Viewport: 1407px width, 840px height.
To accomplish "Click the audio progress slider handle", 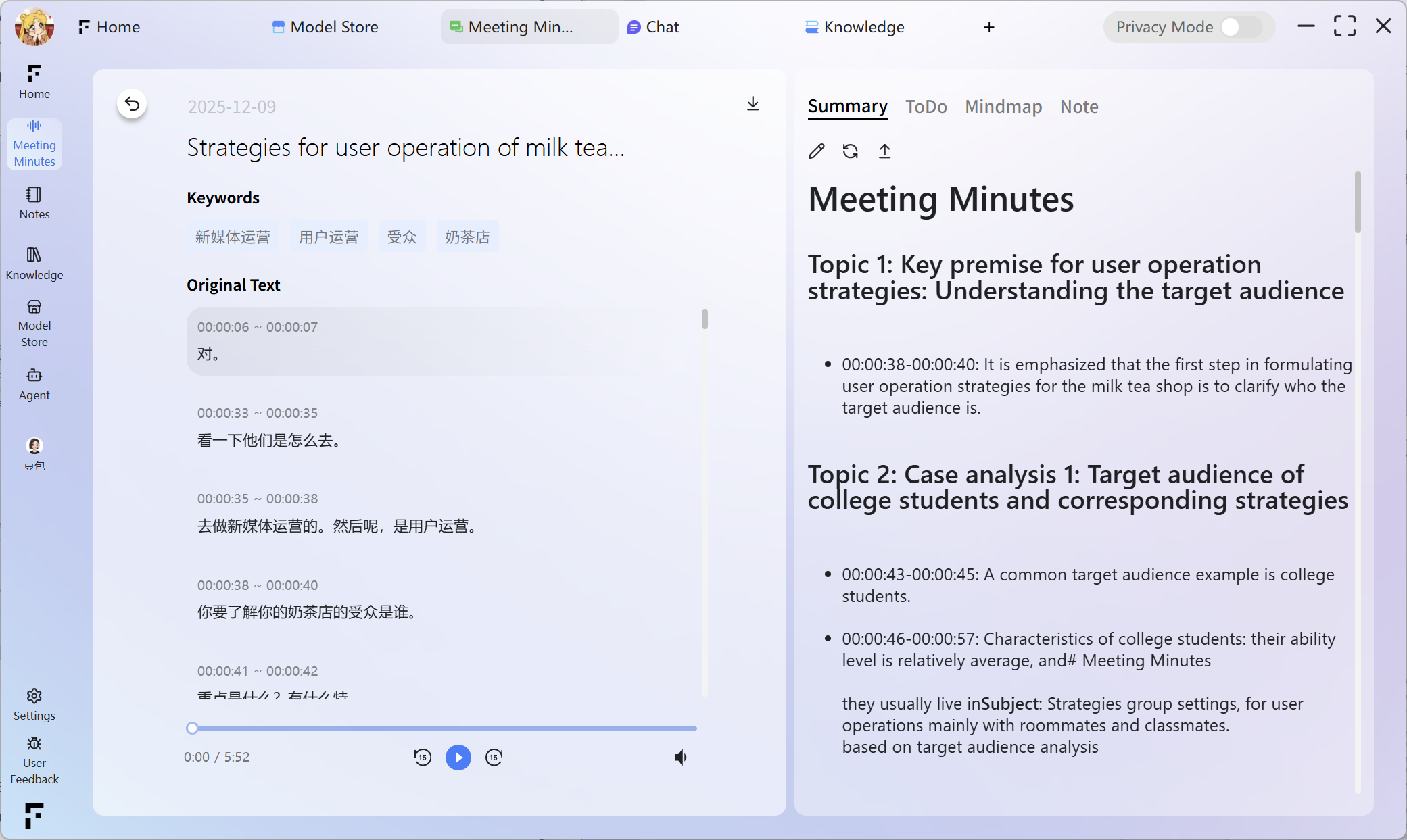I will tap(192, 728).
